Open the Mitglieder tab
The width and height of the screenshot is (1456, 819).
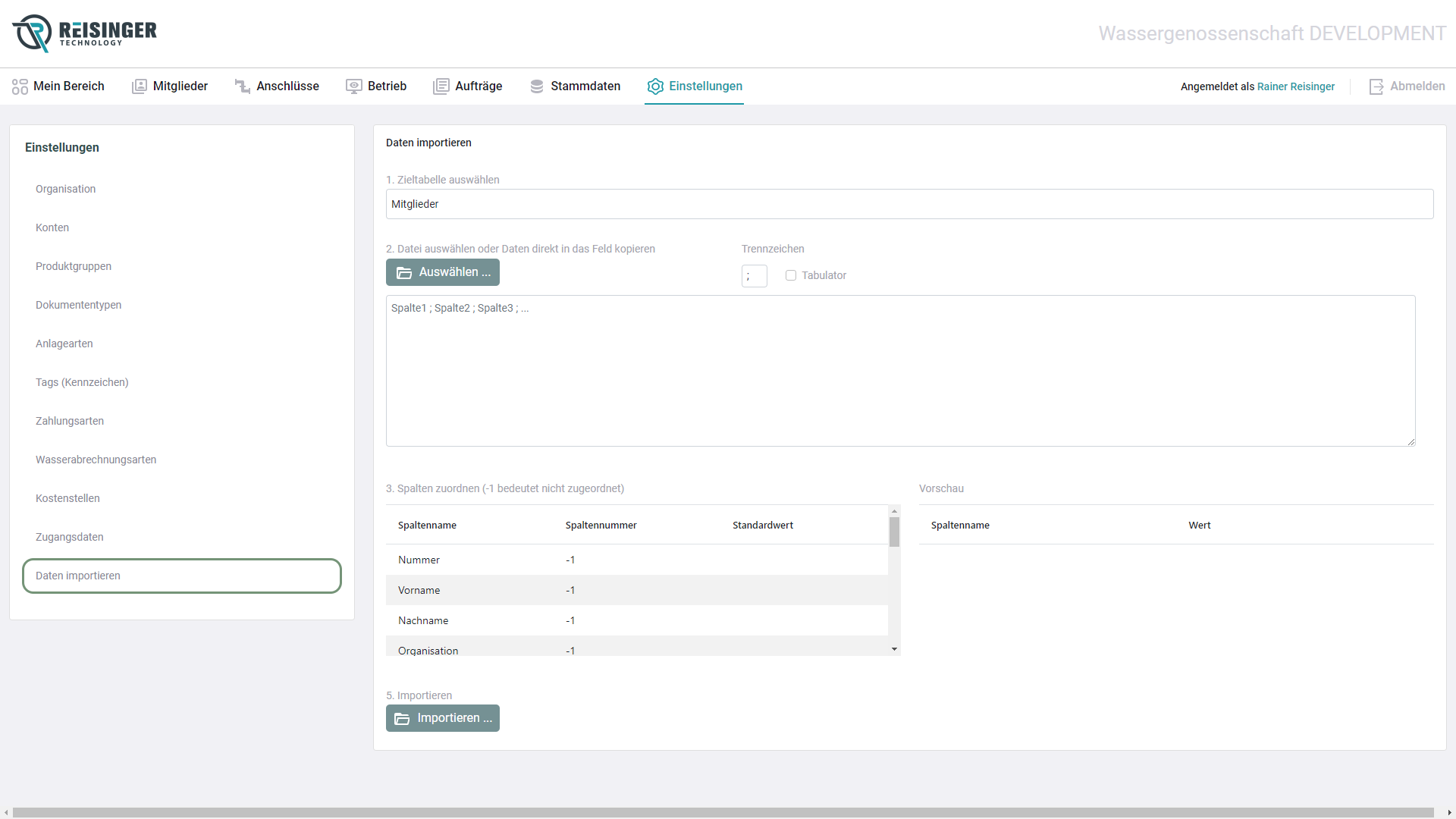pyautogui.click(x=170, y=86)
